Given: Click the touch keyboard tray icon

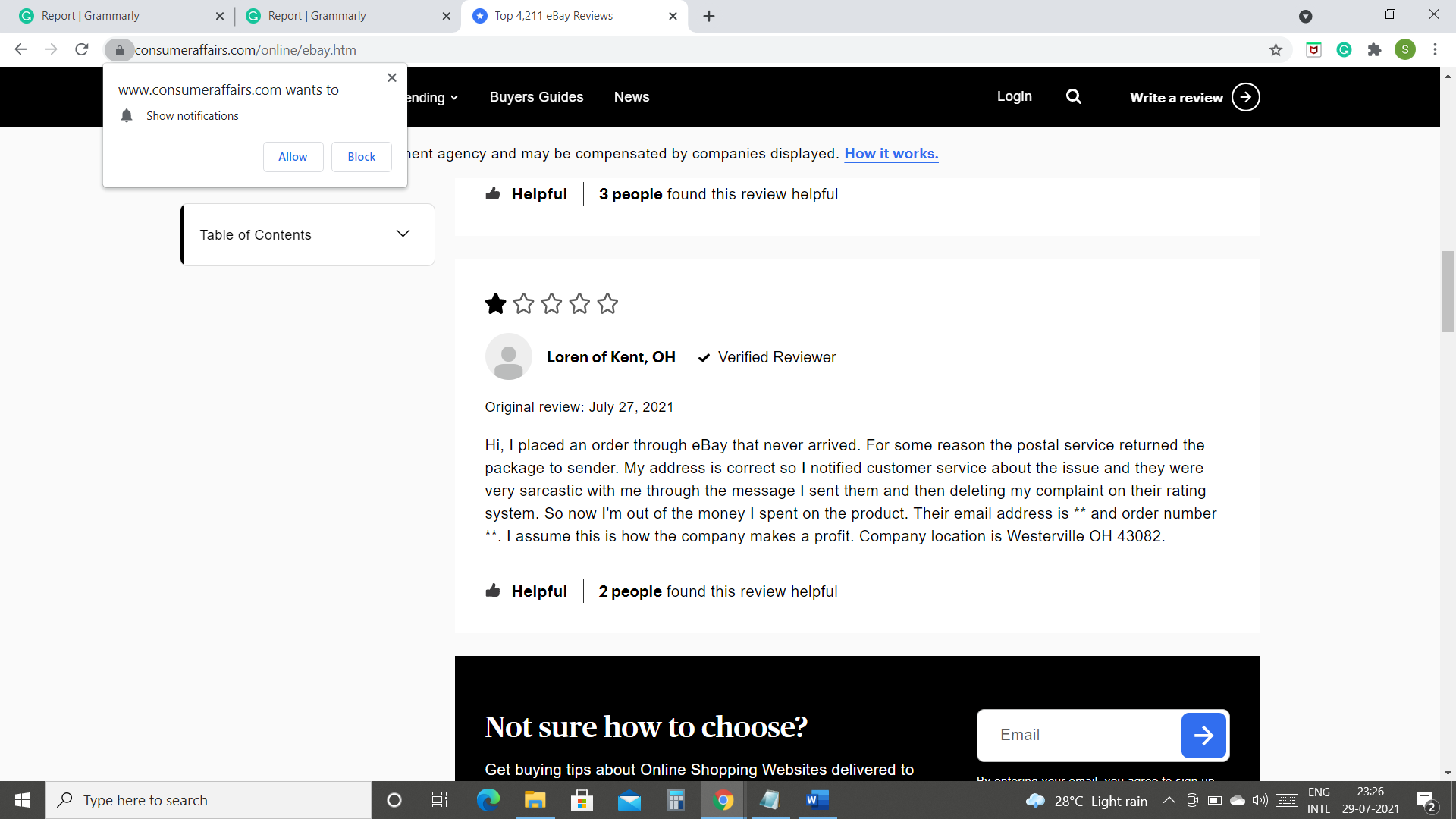Looking at the screenshot, I should coord(1287,800).
